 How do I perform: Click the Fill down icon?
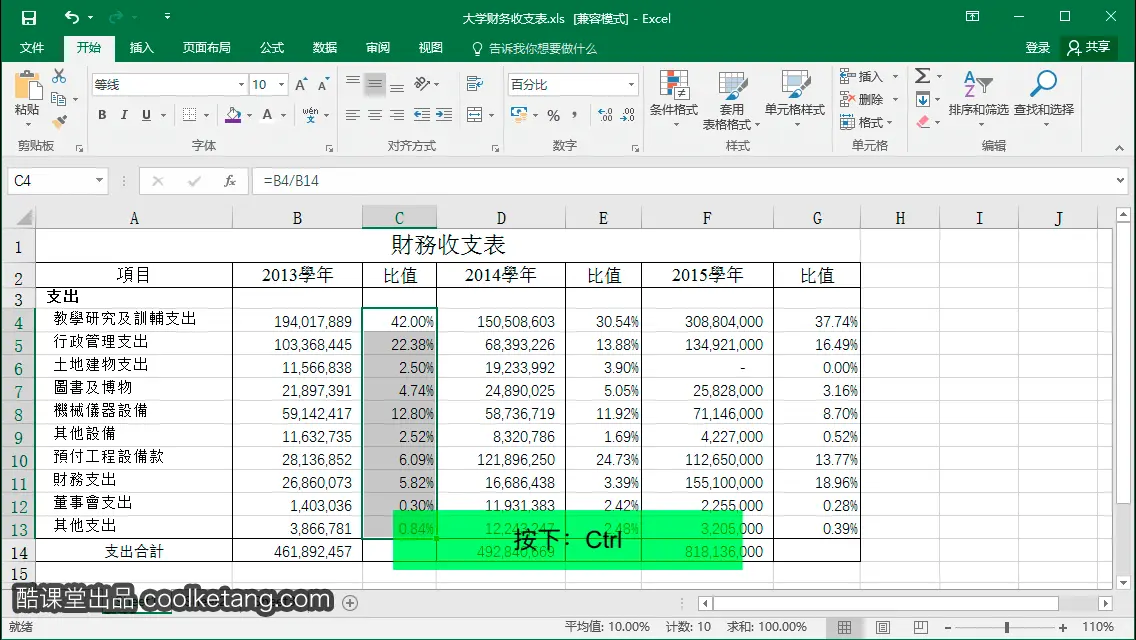(x=922, y=99)
